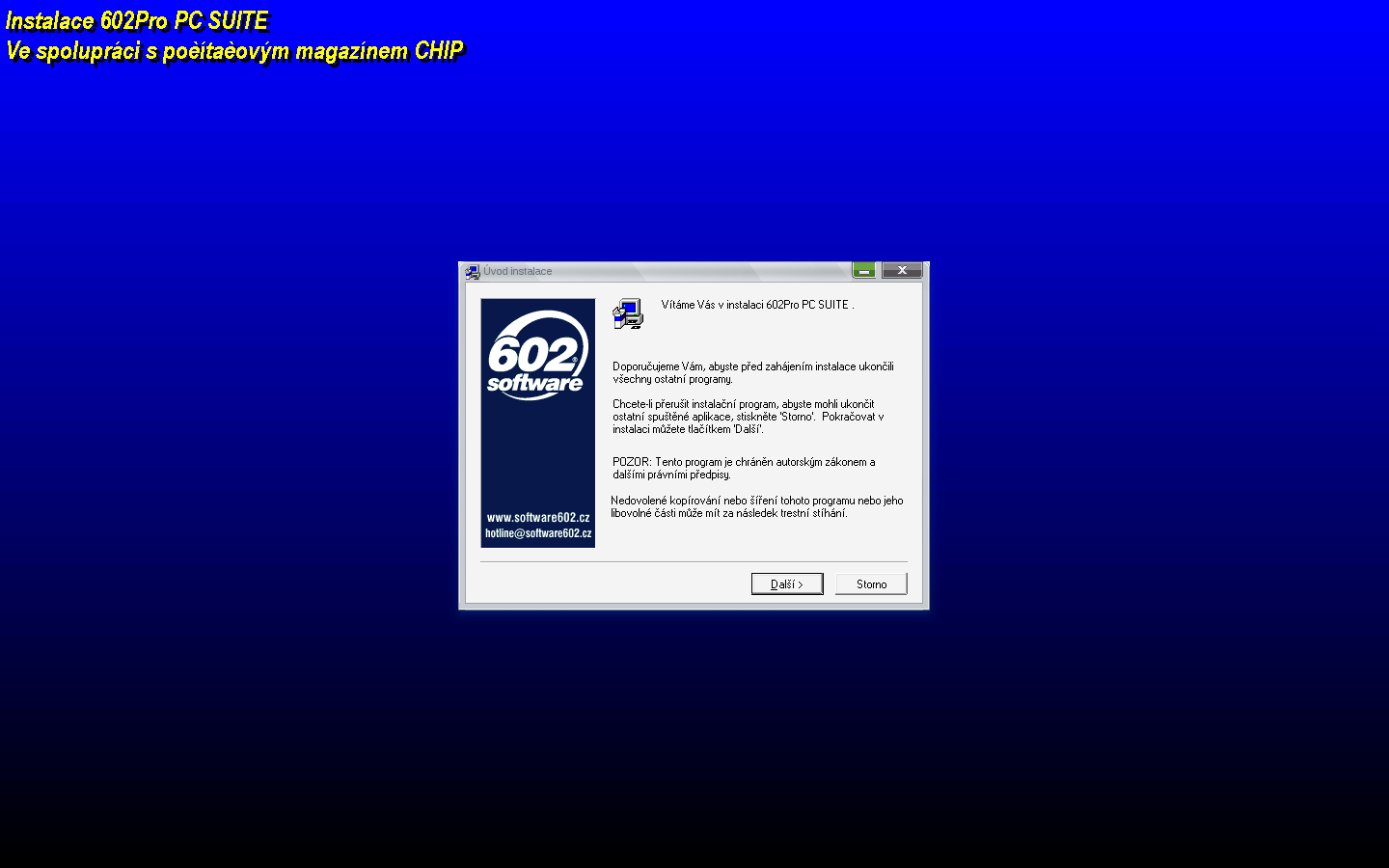Screen dimensions: 1389x868
Task: Click the 'Chcete-li přerušit' instruction paragraph
Action: [x=749, y=417]
